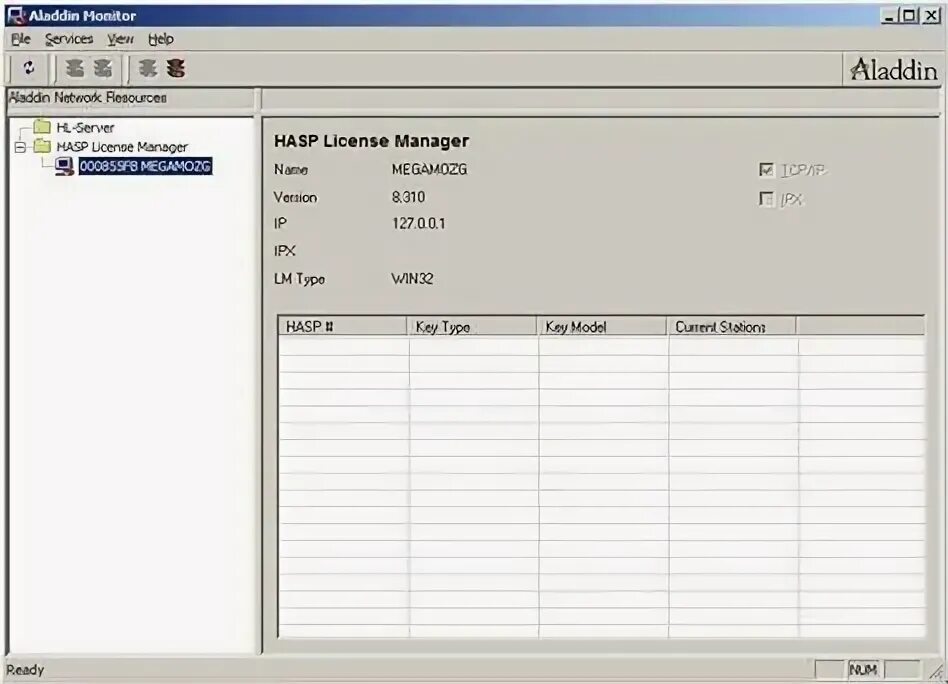Click the refresh arrows toolbar icon
This screenshot has width=948, height=684.
click(x=28, y=68)
